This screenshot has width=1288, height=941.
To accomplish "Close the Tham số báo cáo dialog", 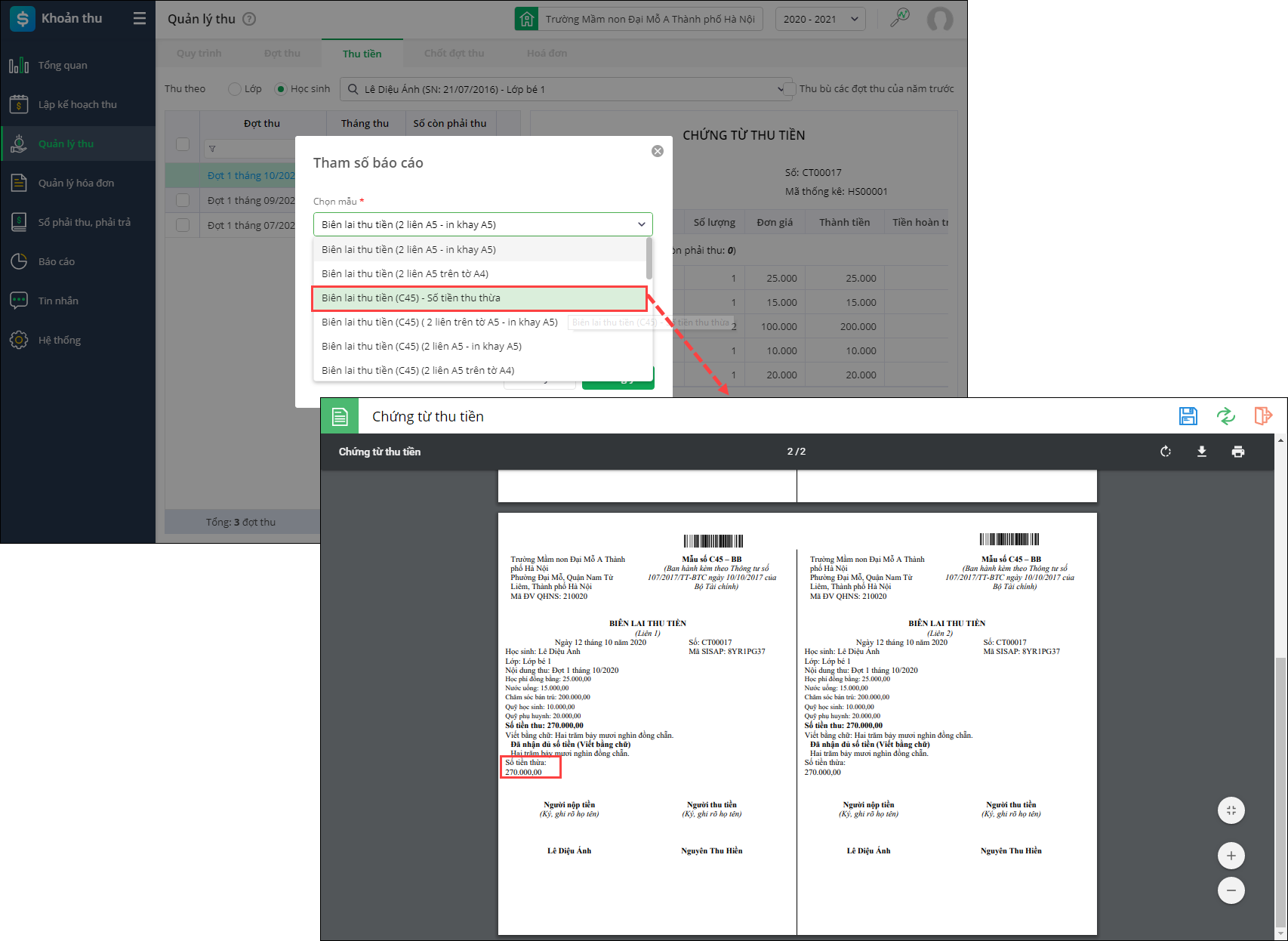I will (658, 151).
